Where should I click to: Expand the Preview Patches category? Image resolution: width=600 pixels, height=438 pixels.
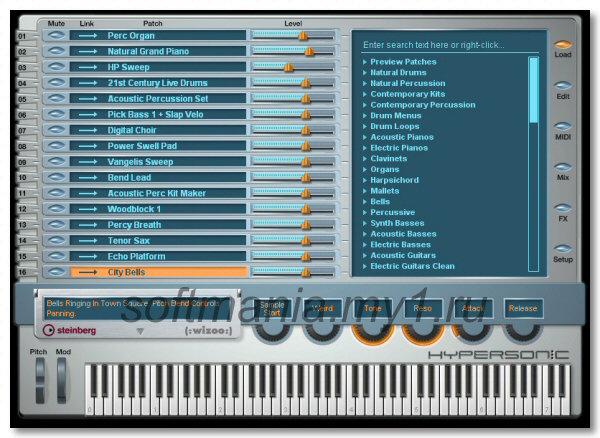(x=365, y=62)
